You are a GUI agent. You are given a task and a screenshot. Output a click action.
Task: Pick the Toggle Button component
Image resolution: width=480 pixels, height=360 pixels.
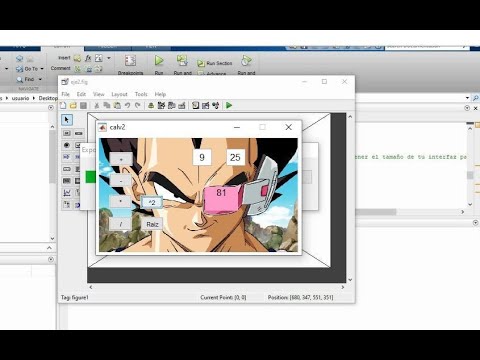tap(67, 181)
